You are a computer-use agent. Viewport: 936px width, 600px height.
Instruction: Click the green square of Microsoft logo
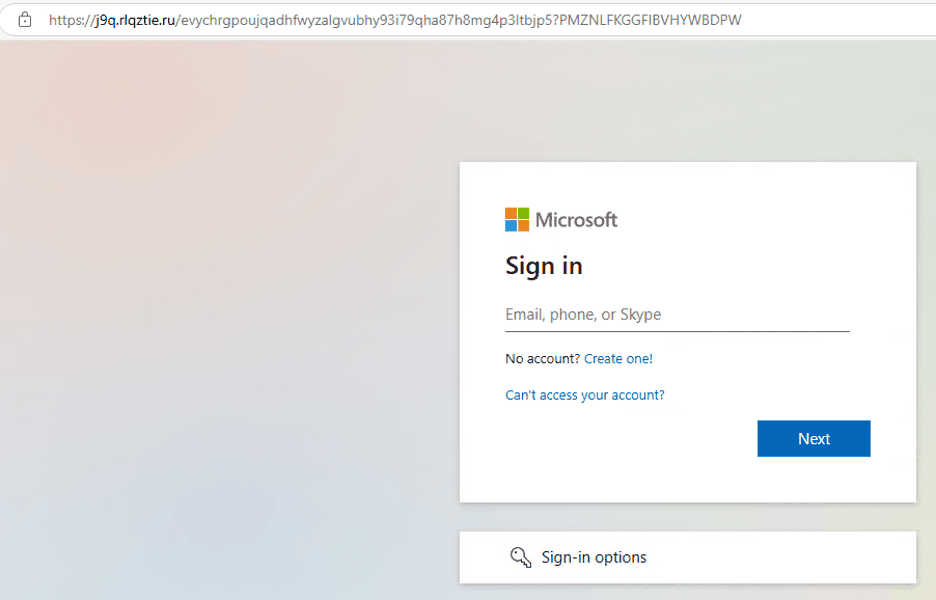(524, 213)
